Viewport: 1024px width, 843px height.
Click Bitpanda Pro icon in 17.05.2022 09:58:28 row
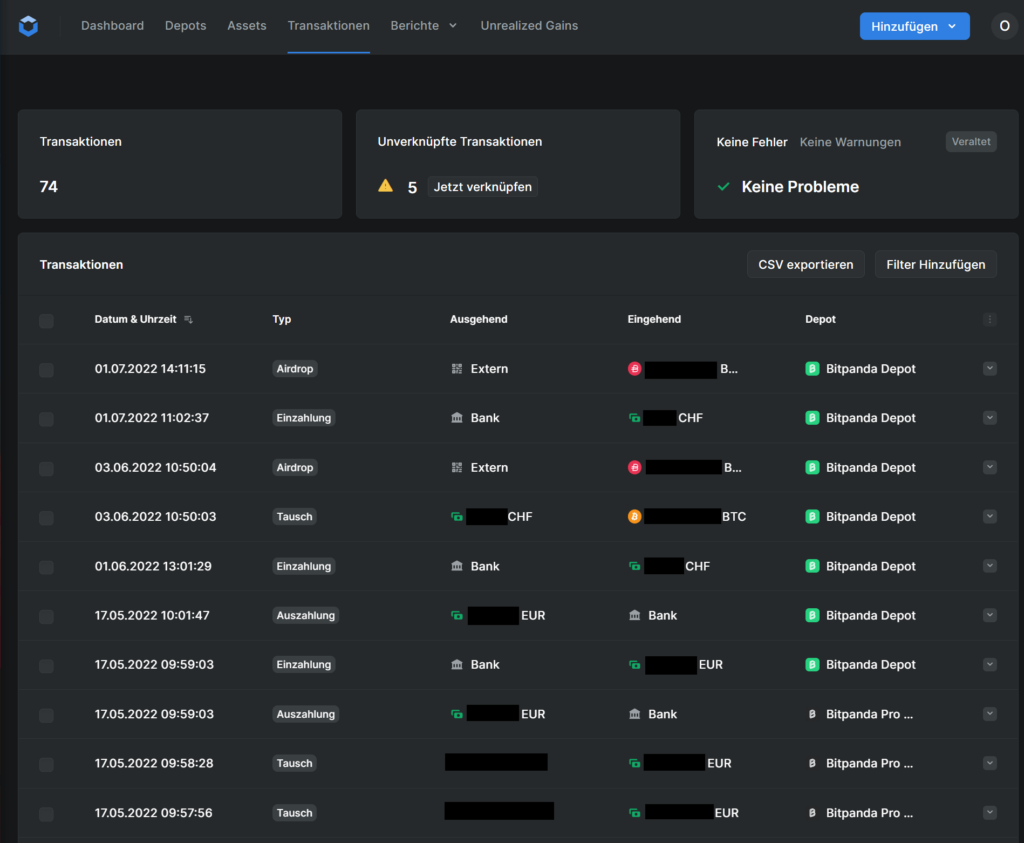click(x=812, y=763)
